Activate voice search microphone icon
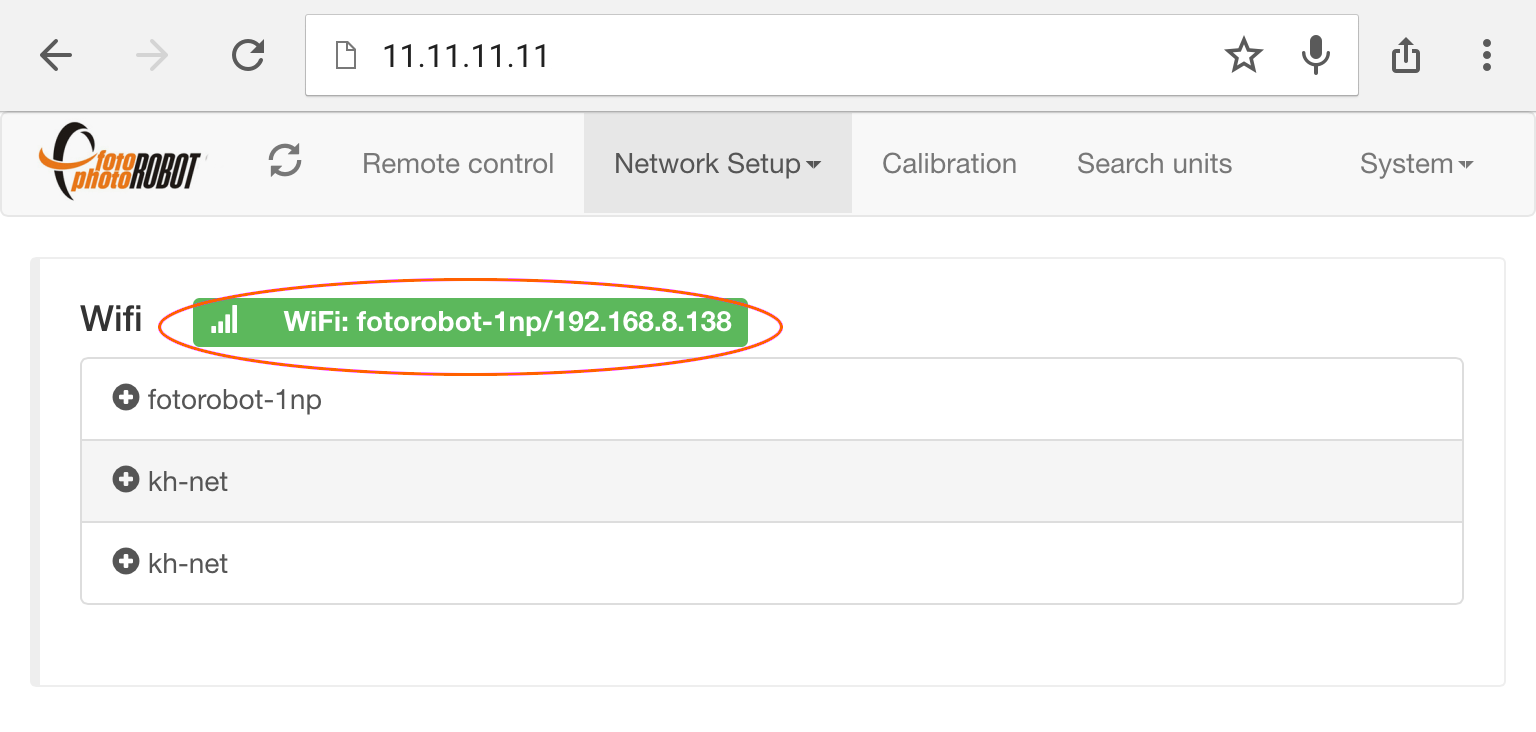1536x732 pixels. (1316, 55)
